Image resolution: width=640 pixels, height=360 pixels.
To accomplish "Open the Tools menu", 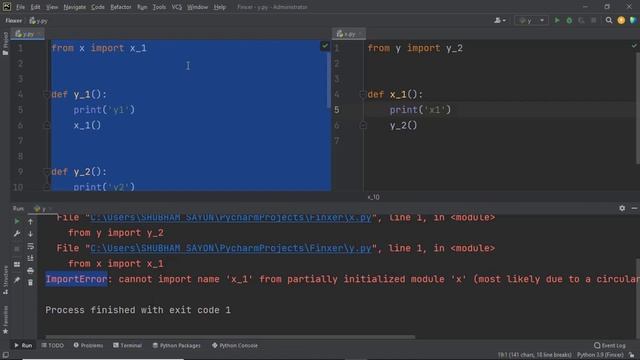I will [159, 7].
